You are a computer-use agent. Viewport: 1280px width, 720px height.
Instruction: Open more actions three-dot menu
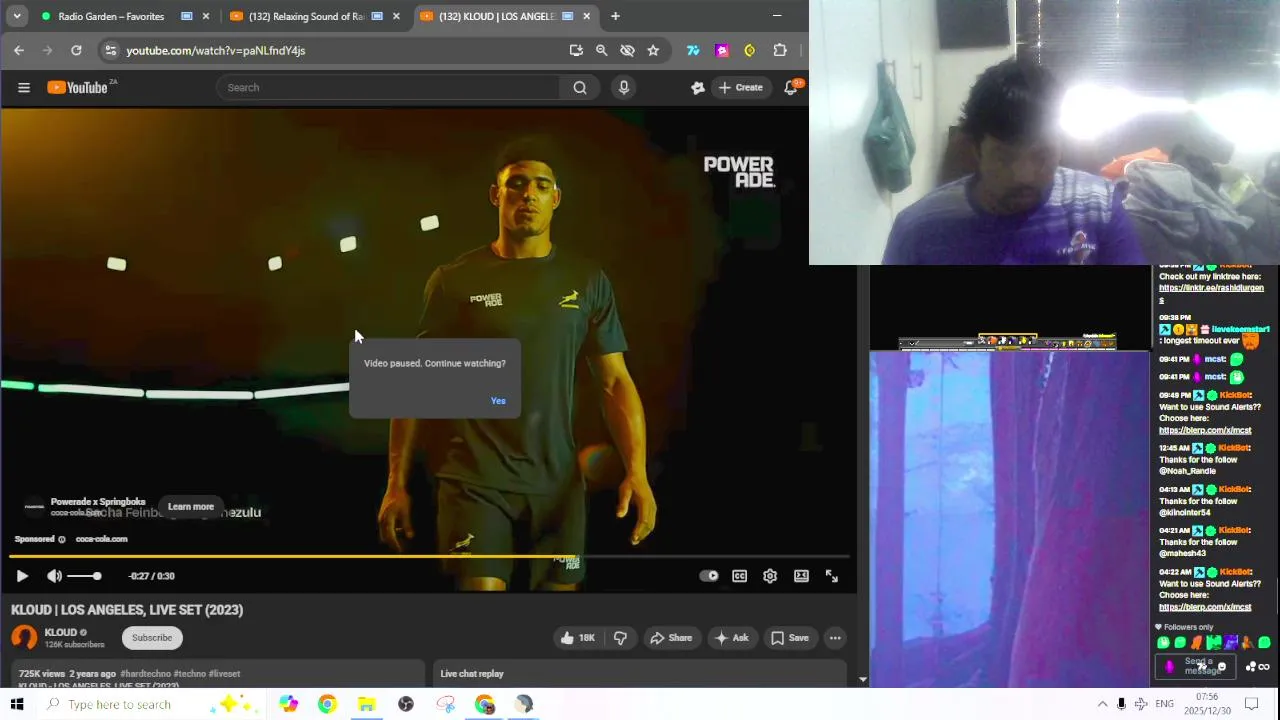[835, 638]
